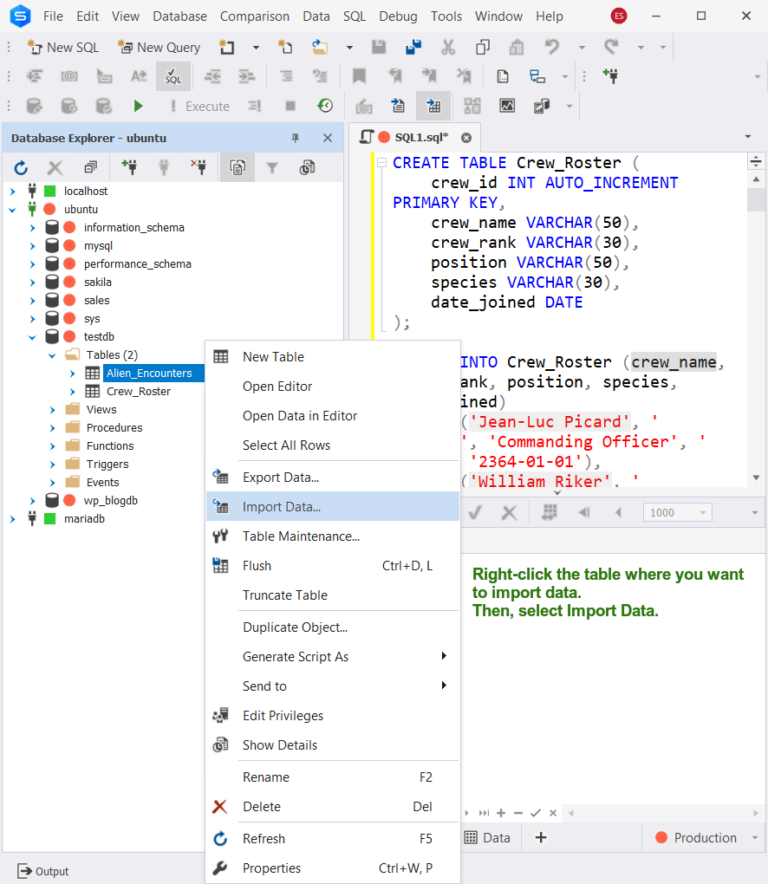Expand the Views folder
768x884 pixels.
tap(52, 410)
